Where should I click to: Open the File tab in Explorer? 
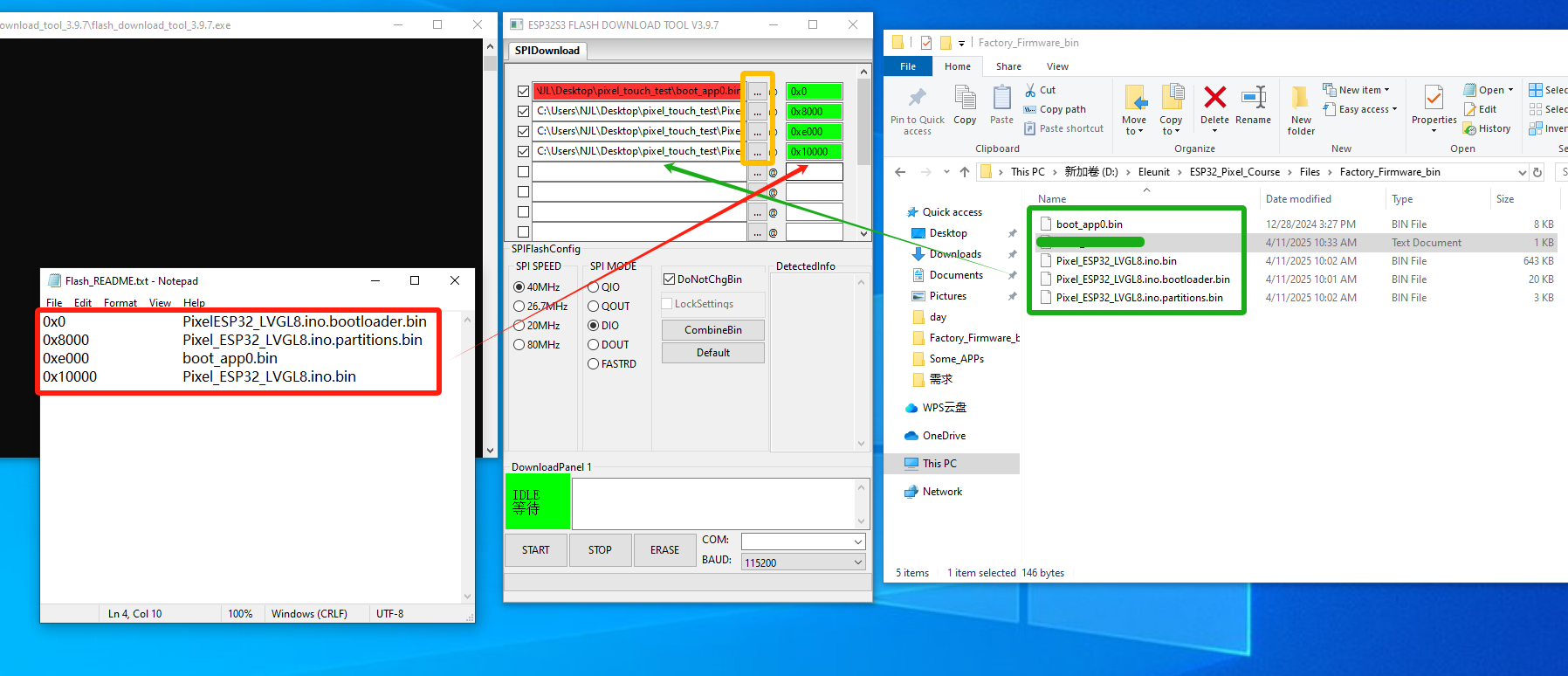pyautogui.click(x=908, y=66)
